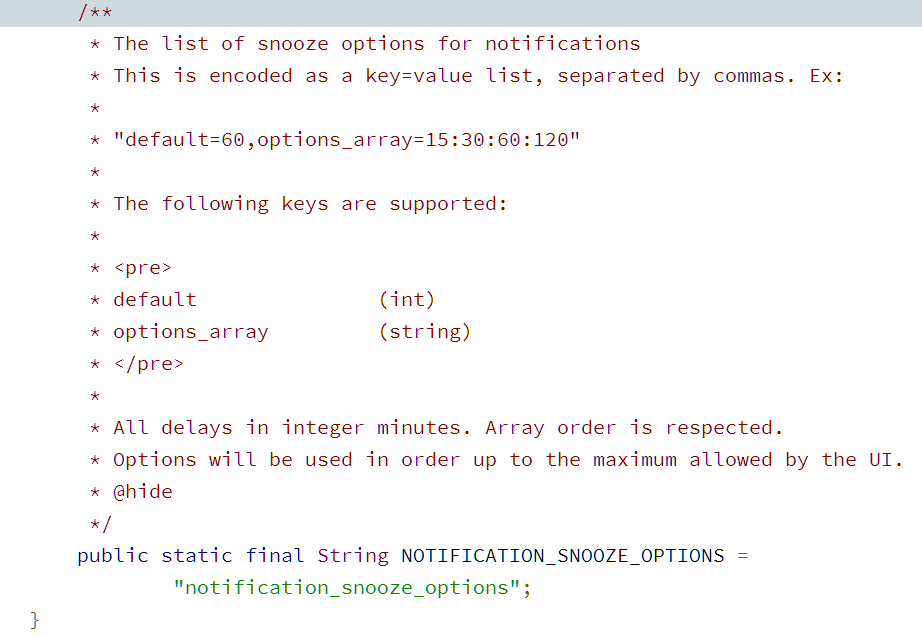The height and width of the screenshot is (638, 922).
Task: Click the (int) type annotation
Action: pyautogui.click(x=407, y=300)
